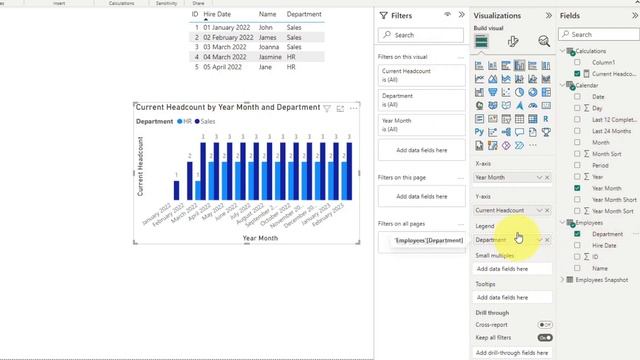Insert the card visual
The image size is (640, 360).
[546, 106]
